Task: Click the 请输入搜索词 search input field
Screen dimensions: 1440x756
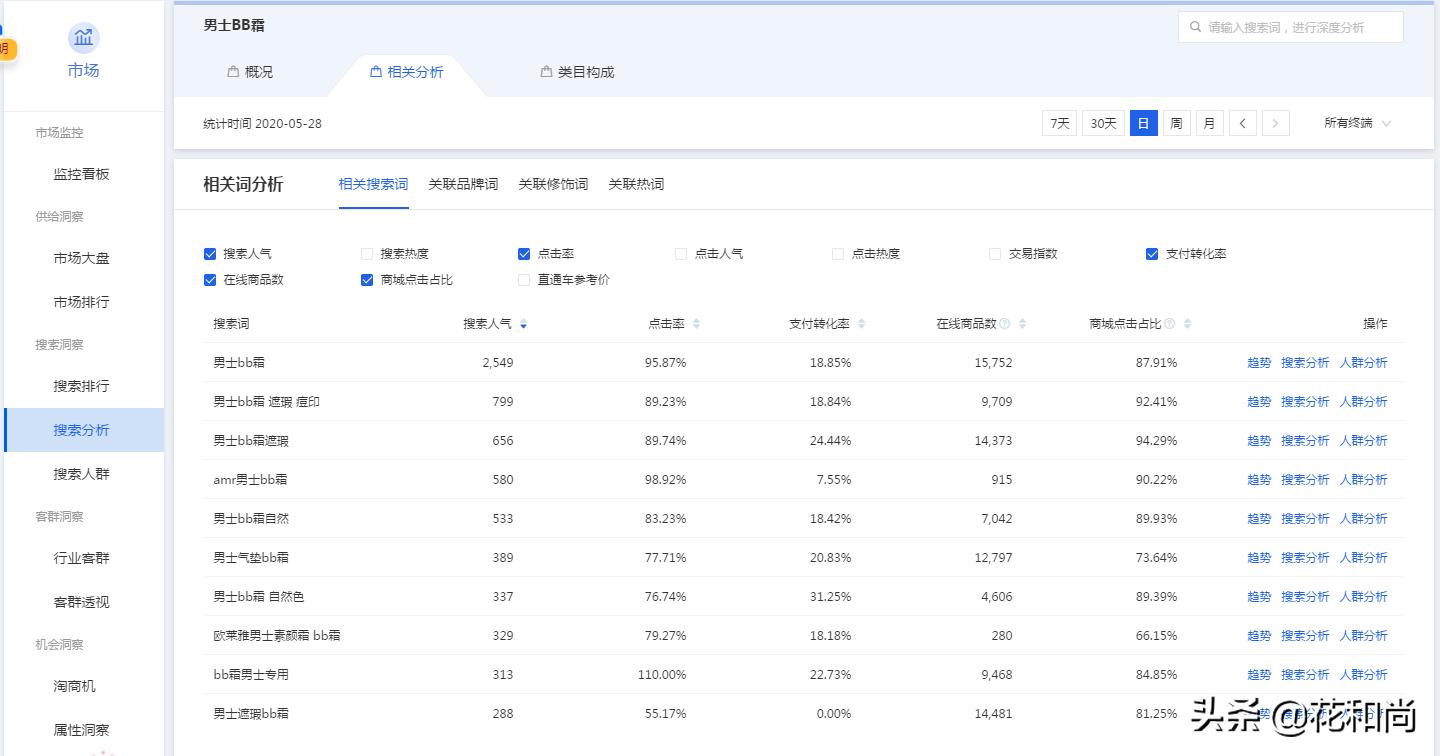Action: [1290, 26]
